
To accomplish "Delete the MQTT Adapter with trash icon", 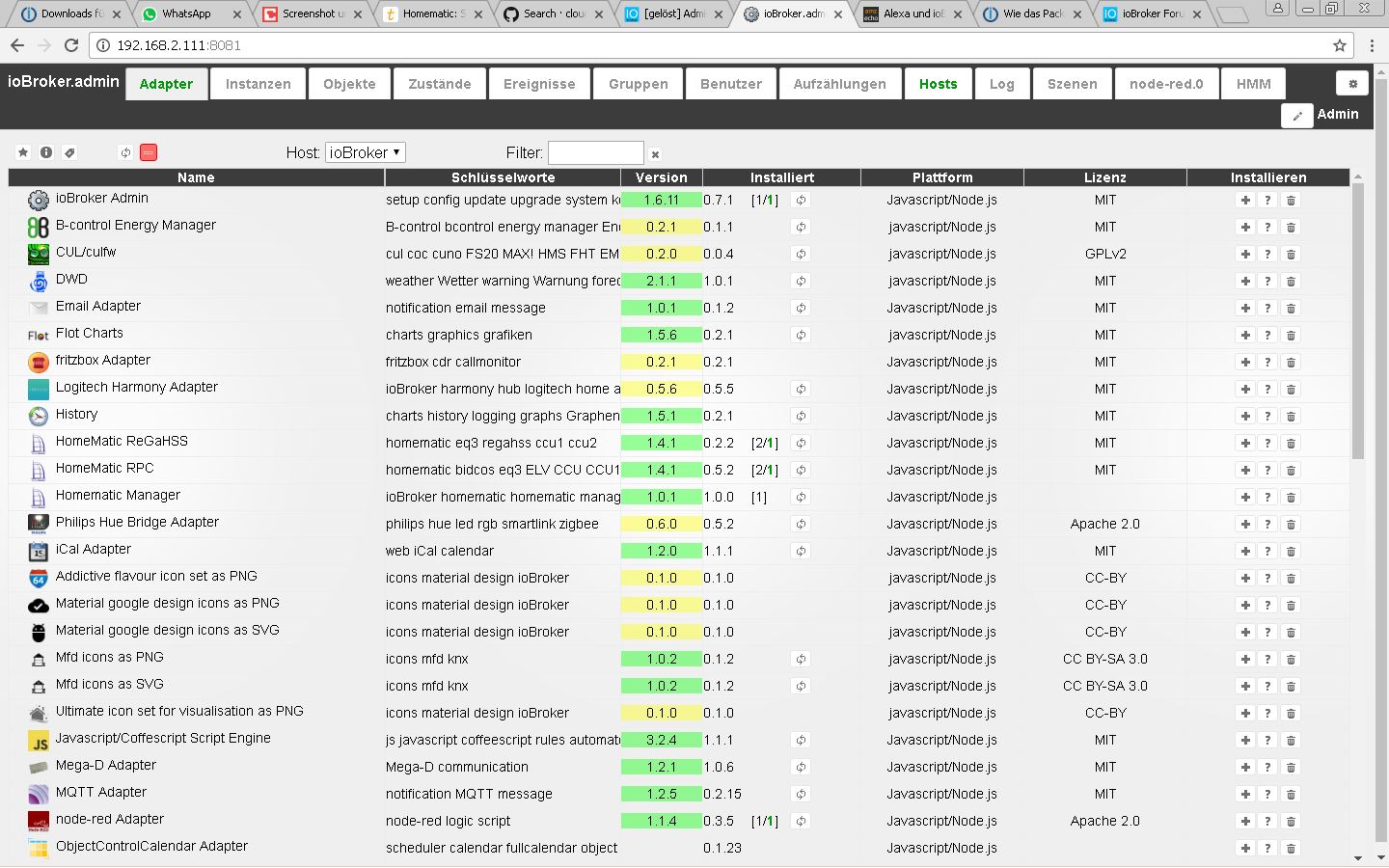I will click(x=1291, y=795).
